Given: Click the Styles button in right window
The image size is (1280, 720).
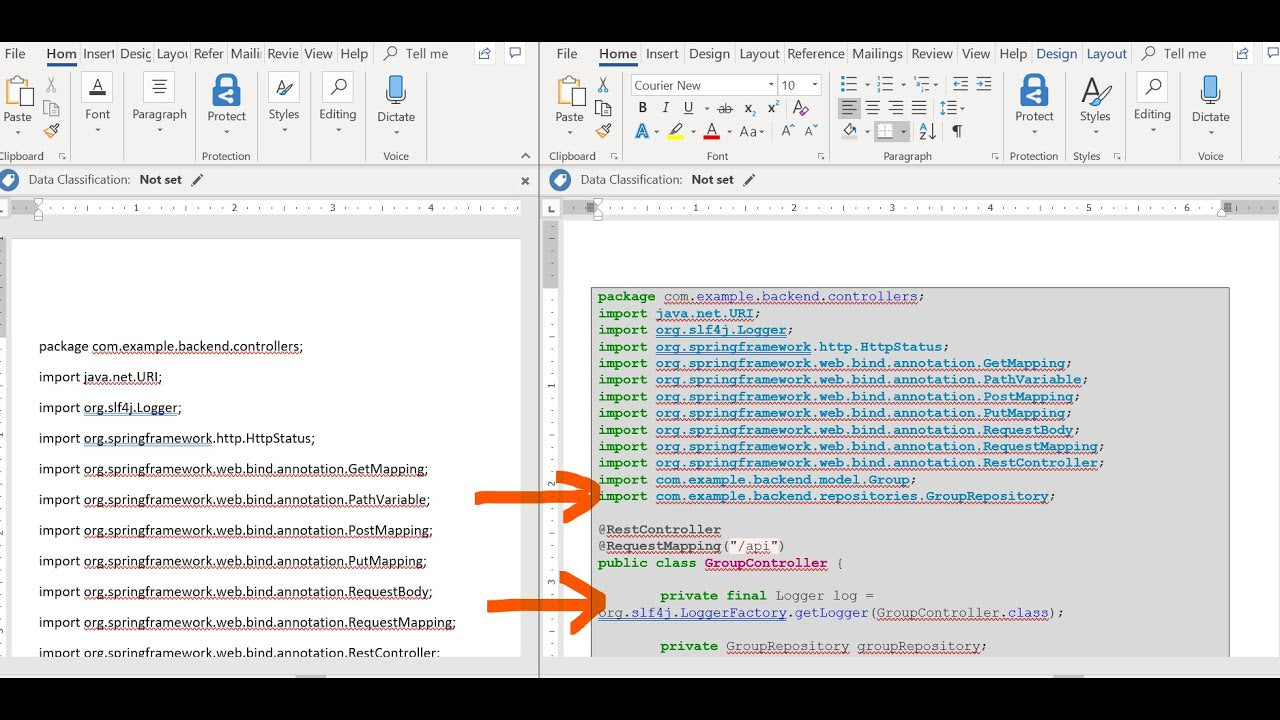Looking at the screenshot, I should (1095, 98).
